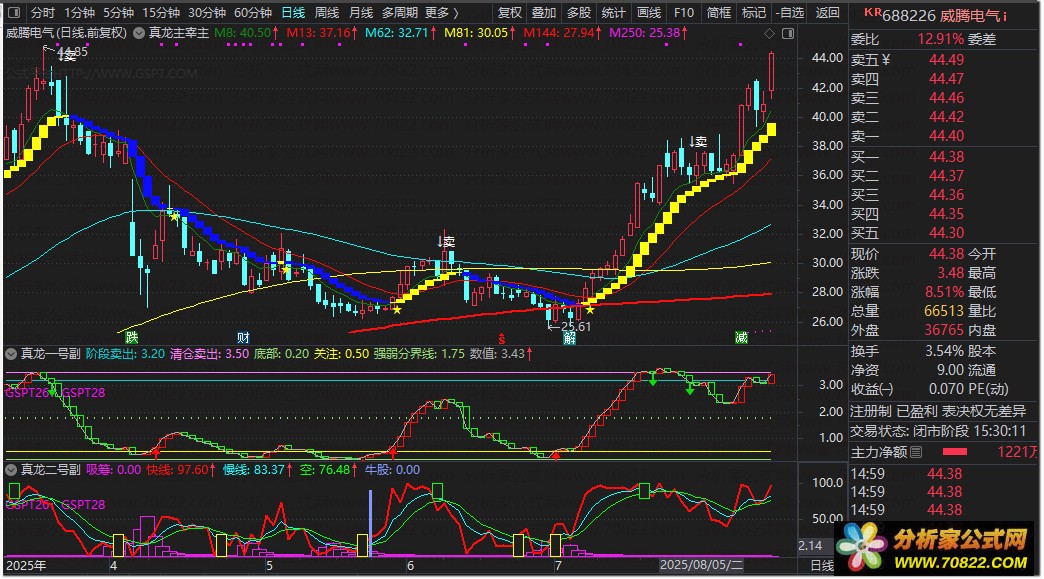
Task: Click the 买五 bid price 44.30
Action: [x=946, y=233]
